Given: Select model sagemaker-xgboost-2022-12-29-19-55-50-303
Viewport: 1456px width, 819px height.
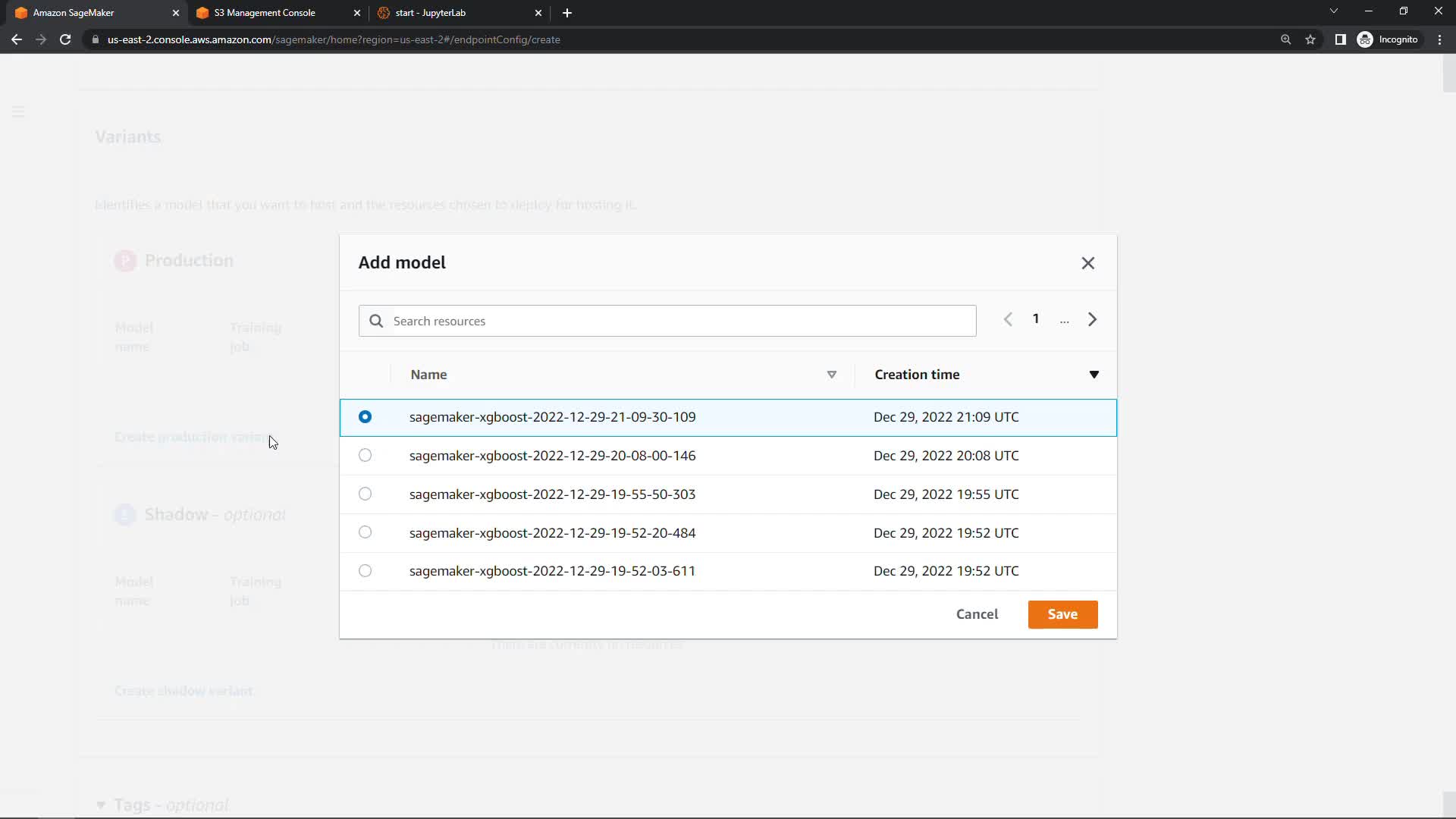Looking at the screenshot, I should click(x=365, y=494).
